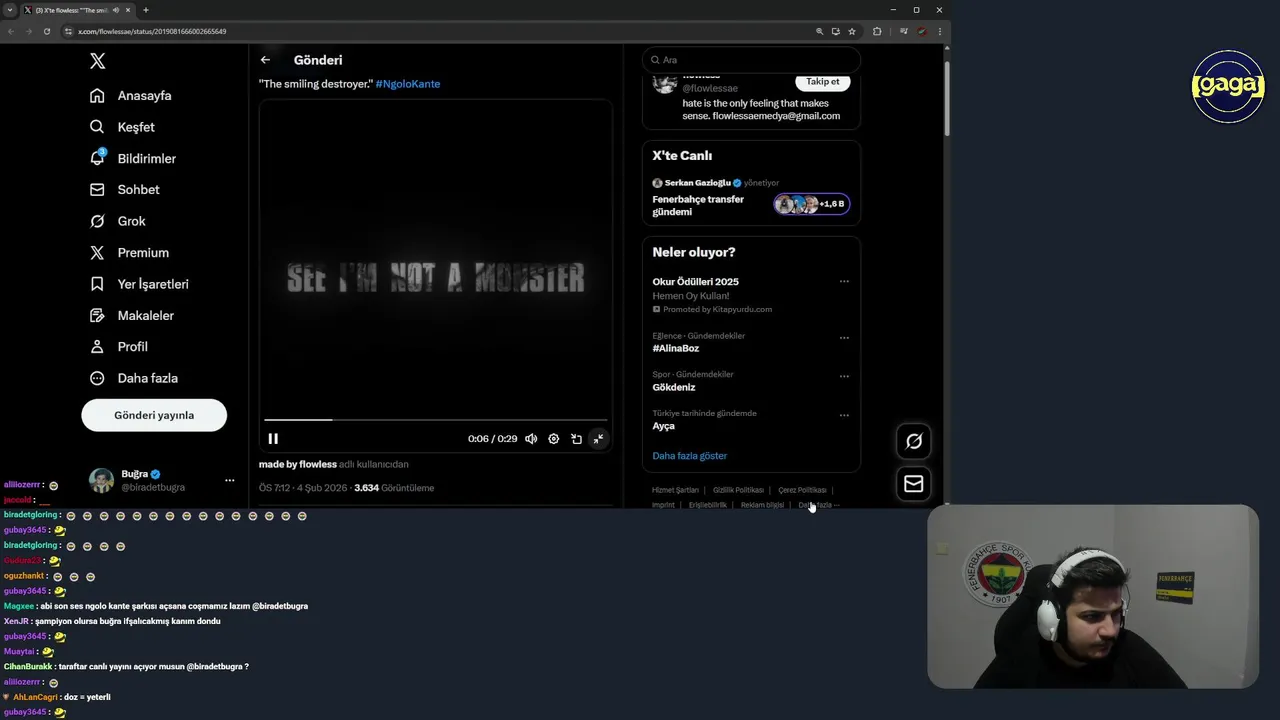Open Sohbet messages

point(125,190)
